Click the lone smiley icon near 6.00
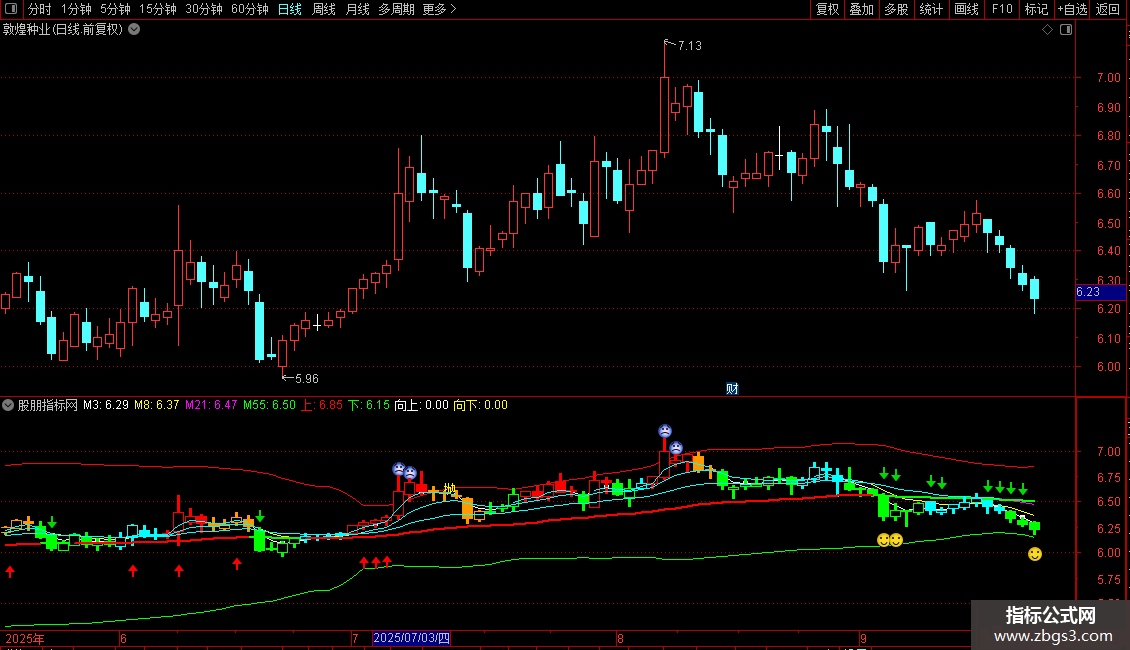The height and width of the screenshot is (650, 1130). pyautogui.click(x=1035, y=553)
